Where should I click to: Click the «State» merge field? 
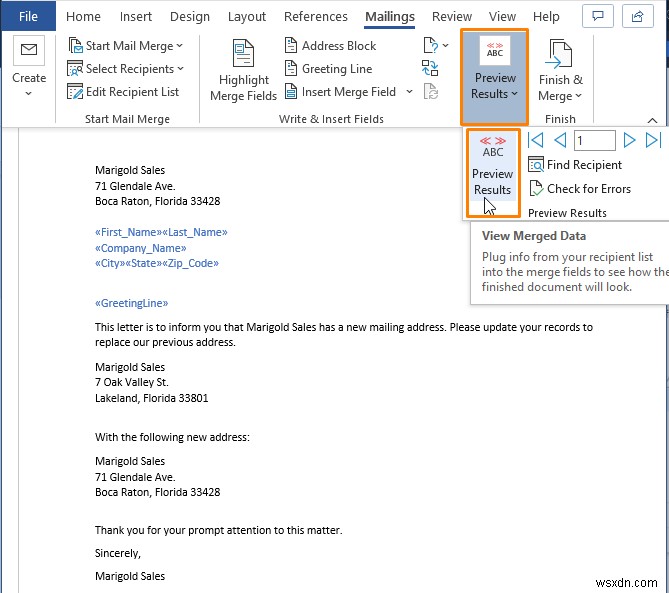click(x=143, y=263)
